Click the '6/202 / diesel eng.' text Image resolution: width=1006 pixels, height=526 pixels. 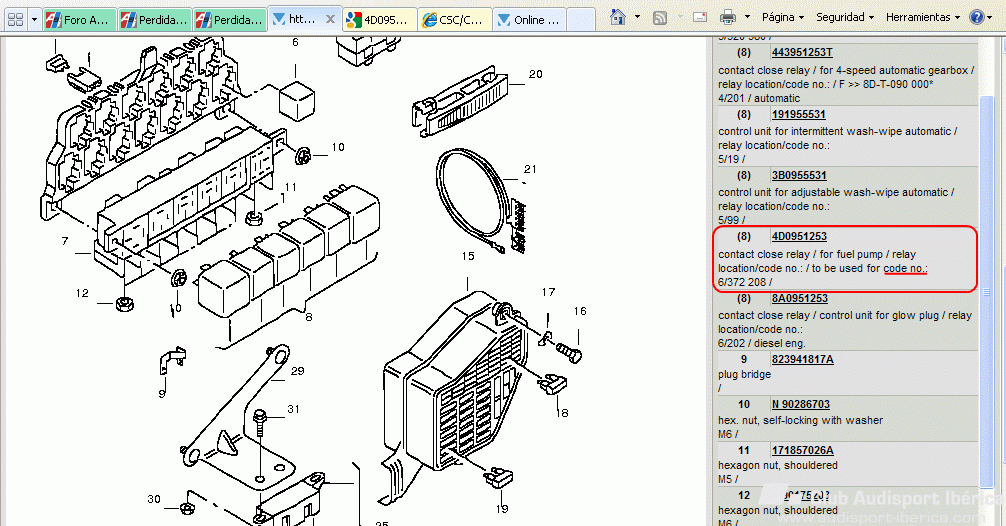762,343
